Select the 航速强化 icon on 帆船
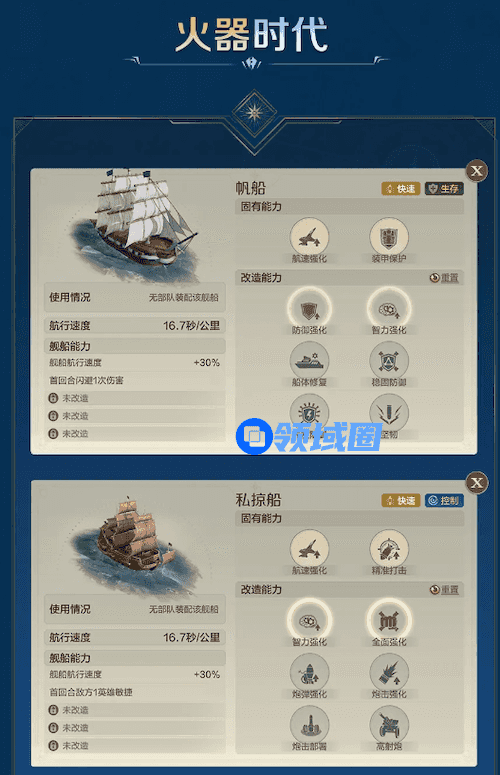The width and height of the screenshot is (500, 775). (x=309, y=237)
